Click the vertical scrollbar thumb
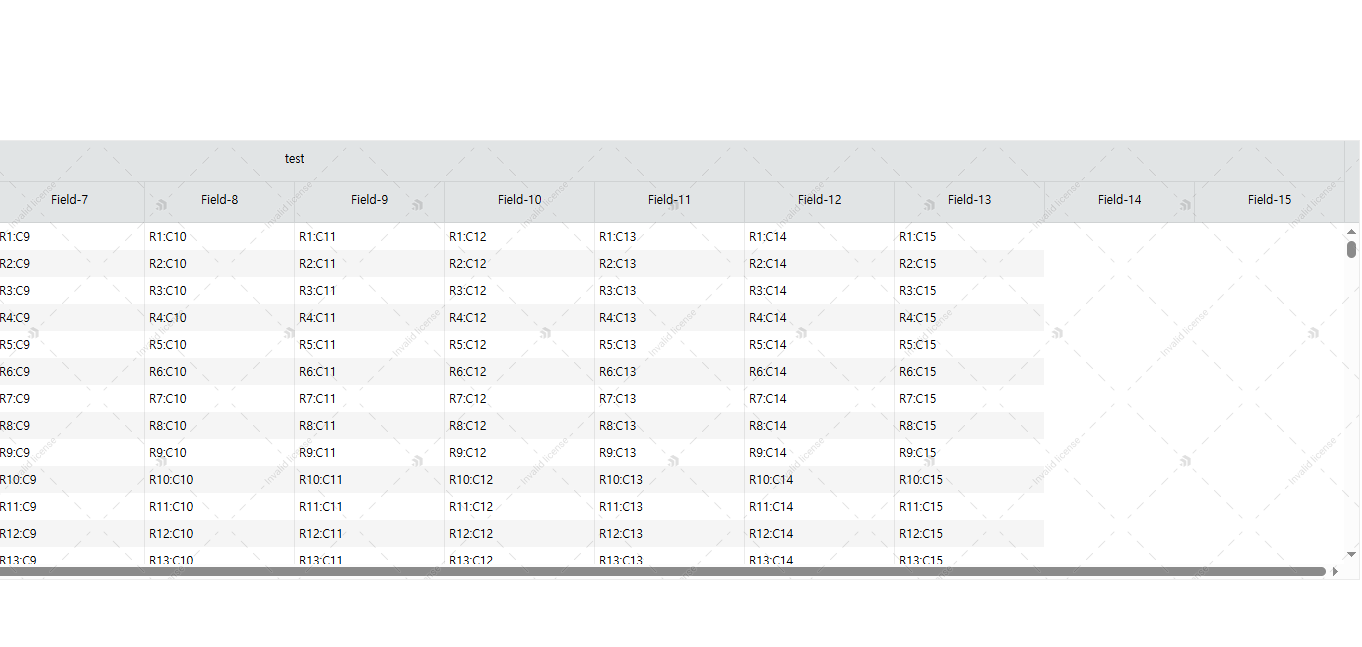 (1351, 249)
